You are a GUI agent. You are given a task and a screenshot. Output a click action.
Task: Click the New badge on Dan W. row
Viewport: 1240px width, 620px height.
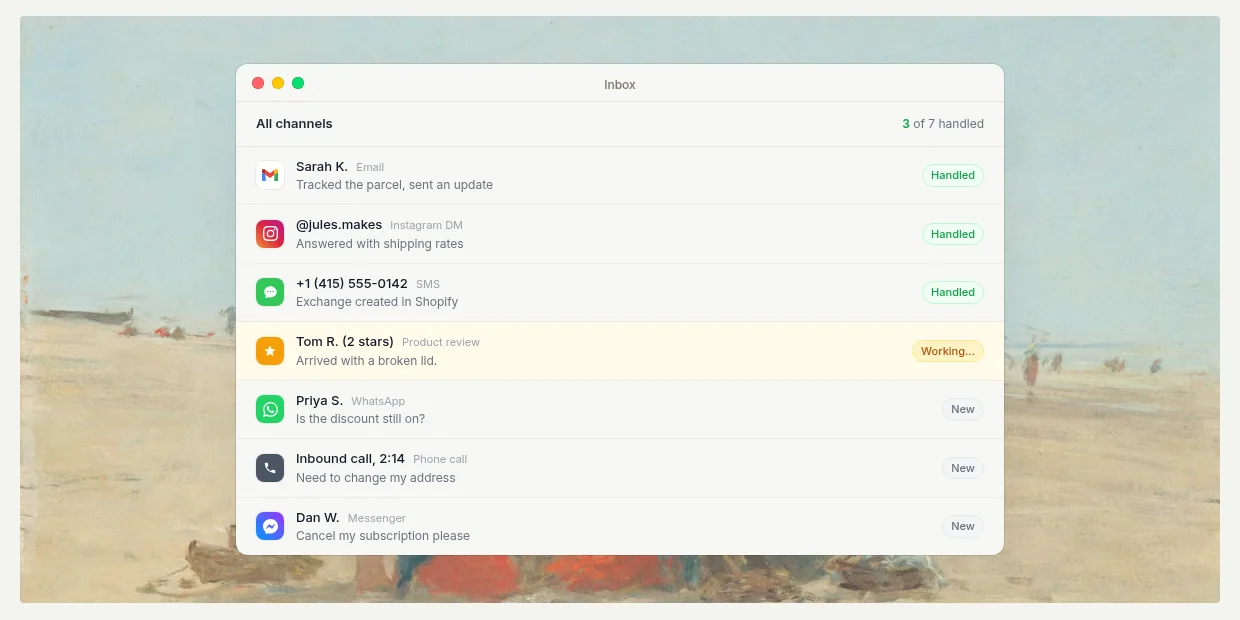pos(963,526)
